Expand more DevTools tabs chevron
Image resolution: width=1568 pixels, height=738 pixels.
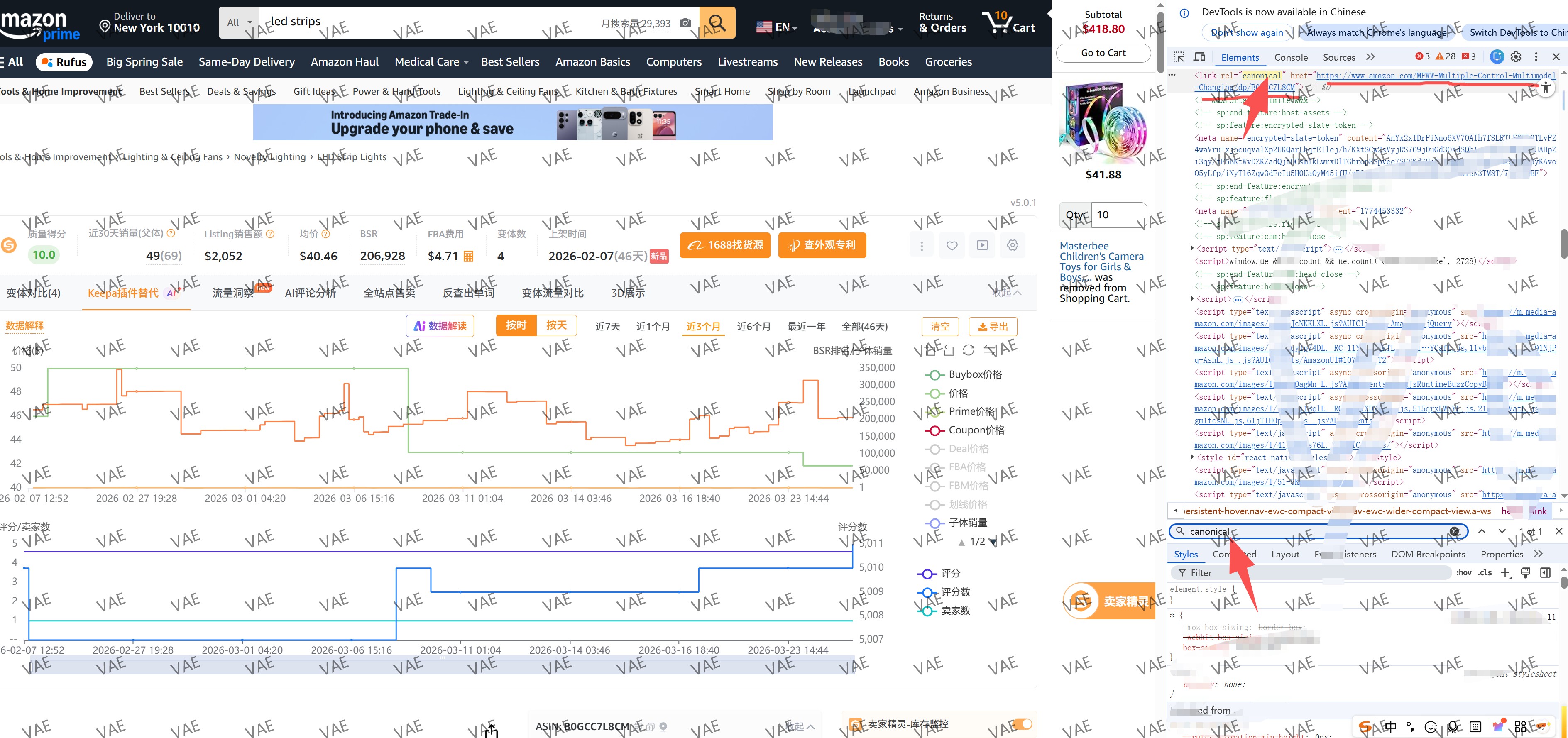[1370, 57]
